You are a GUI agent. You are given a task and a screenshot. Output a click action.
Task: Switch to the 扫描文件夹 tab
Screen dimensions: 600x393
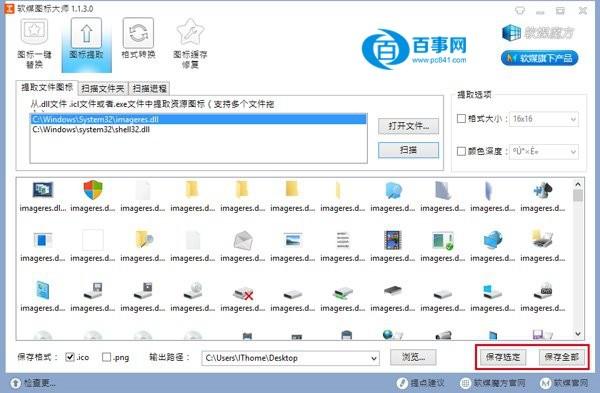[103, 89]
